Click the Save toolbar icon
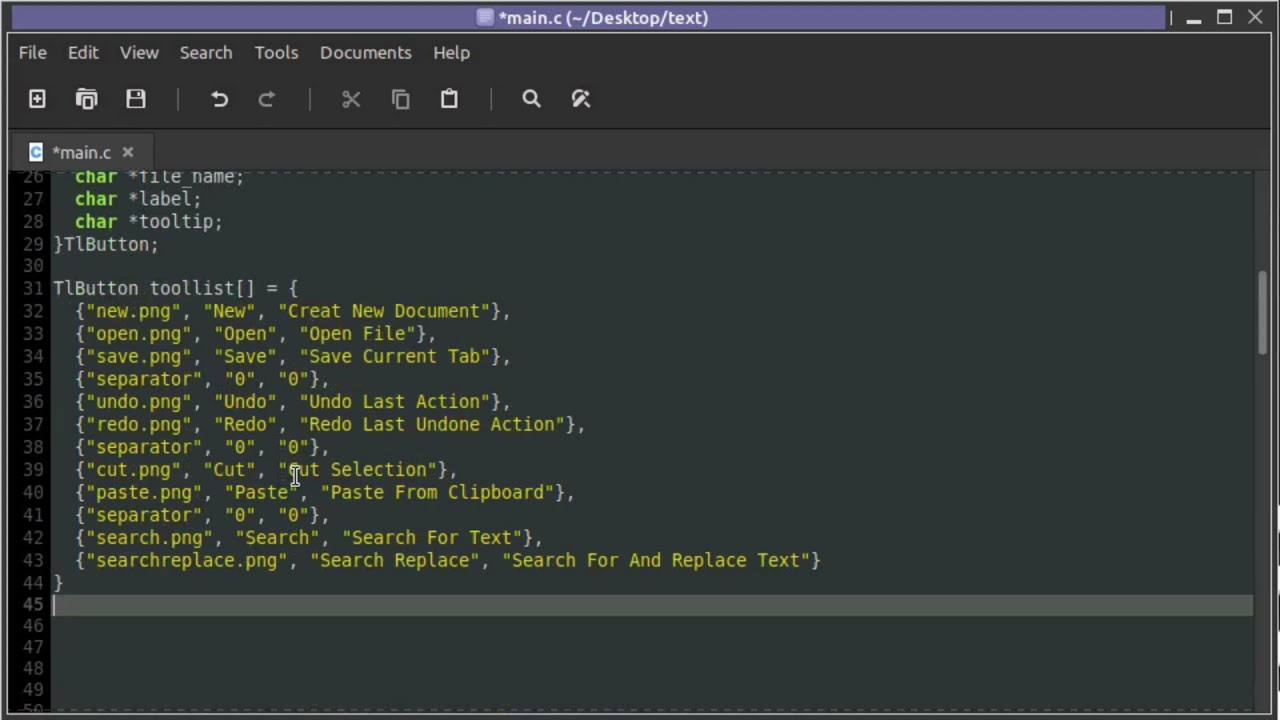 136,99
